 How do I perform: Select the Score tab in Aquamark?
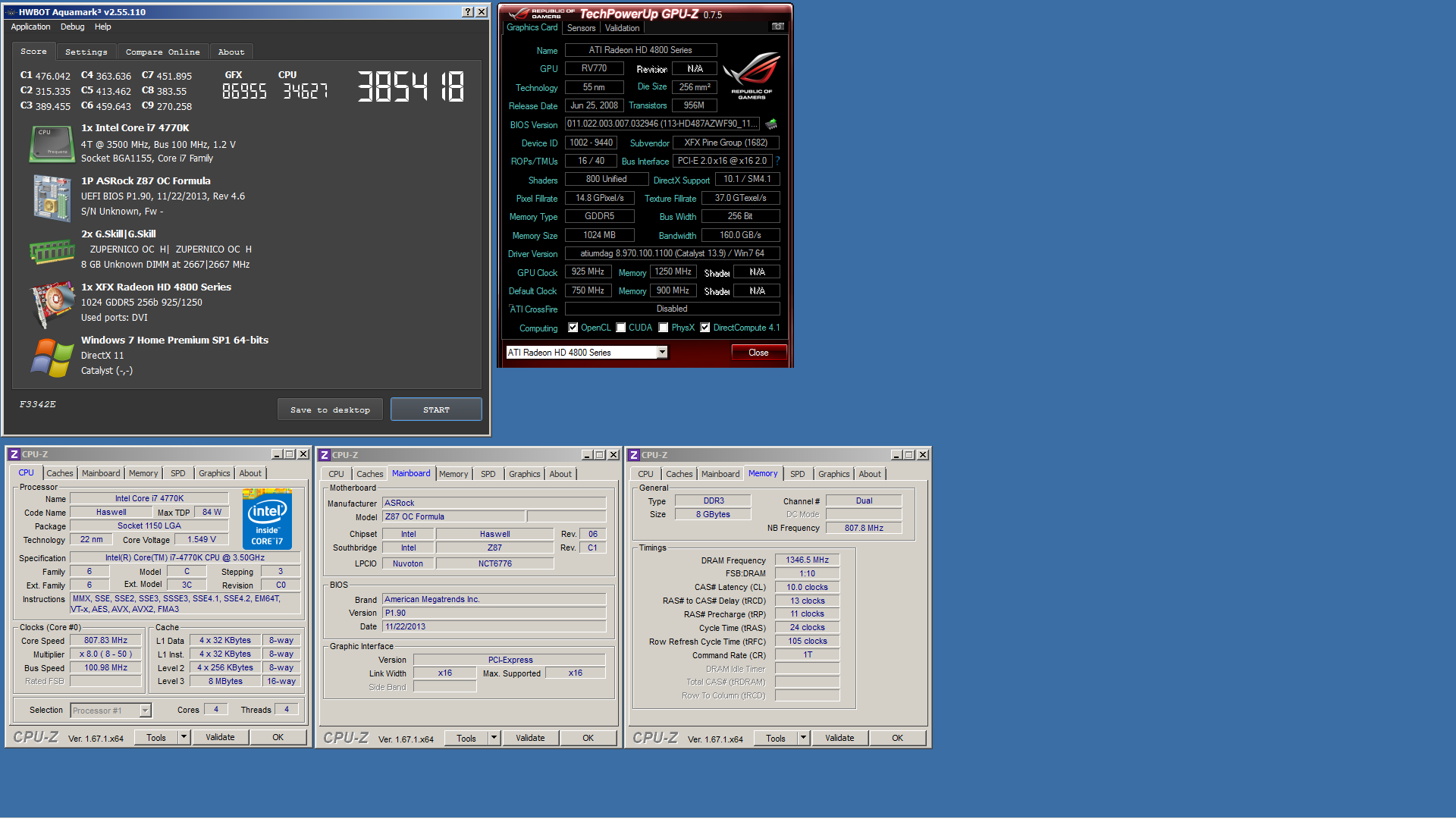pyautogui.click(x=33, y=51)
